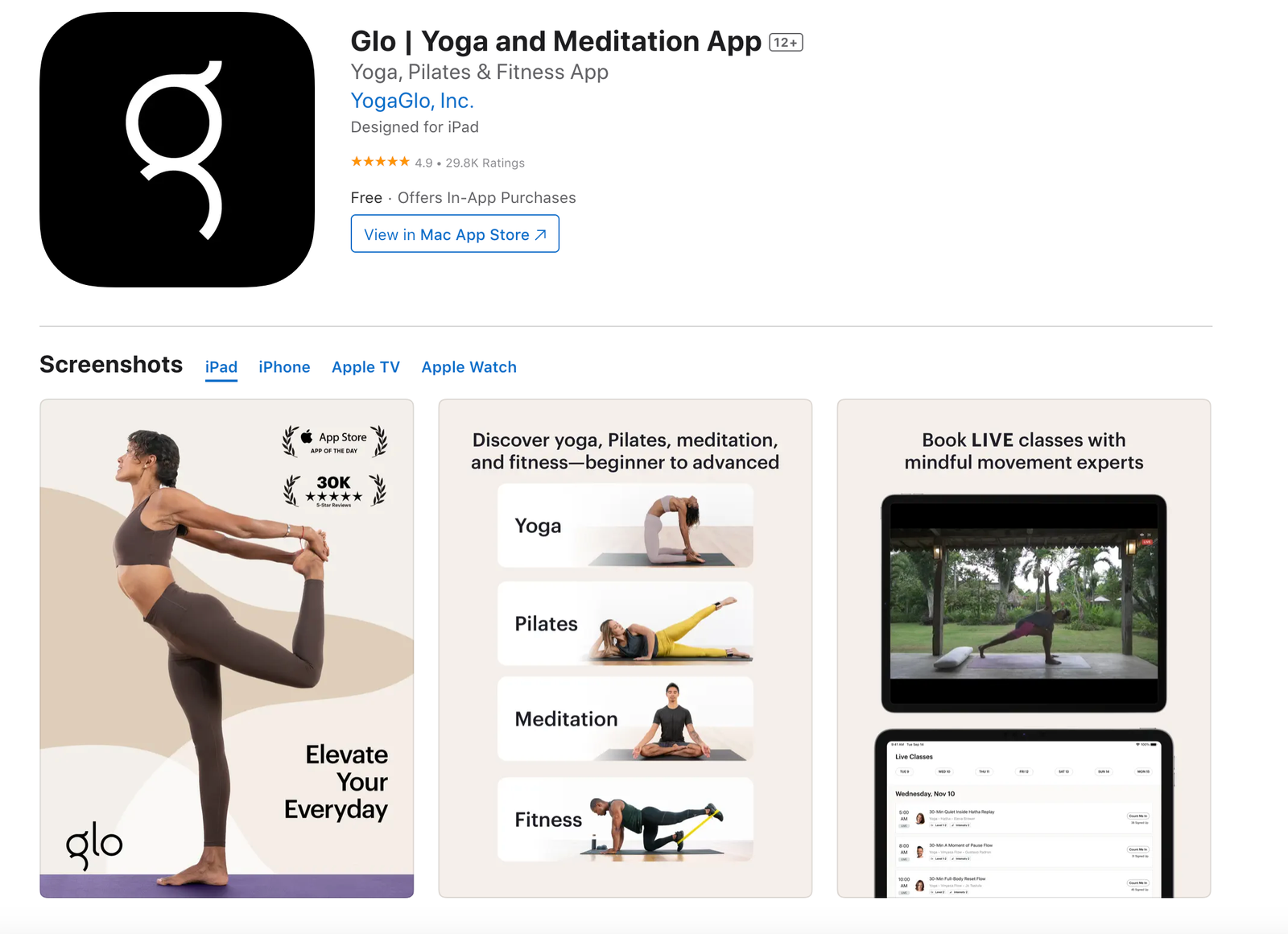Screen dimensions: 1288x934
Task: Open the YogaGlo, Inc. developer link
Action: [412, 101]
